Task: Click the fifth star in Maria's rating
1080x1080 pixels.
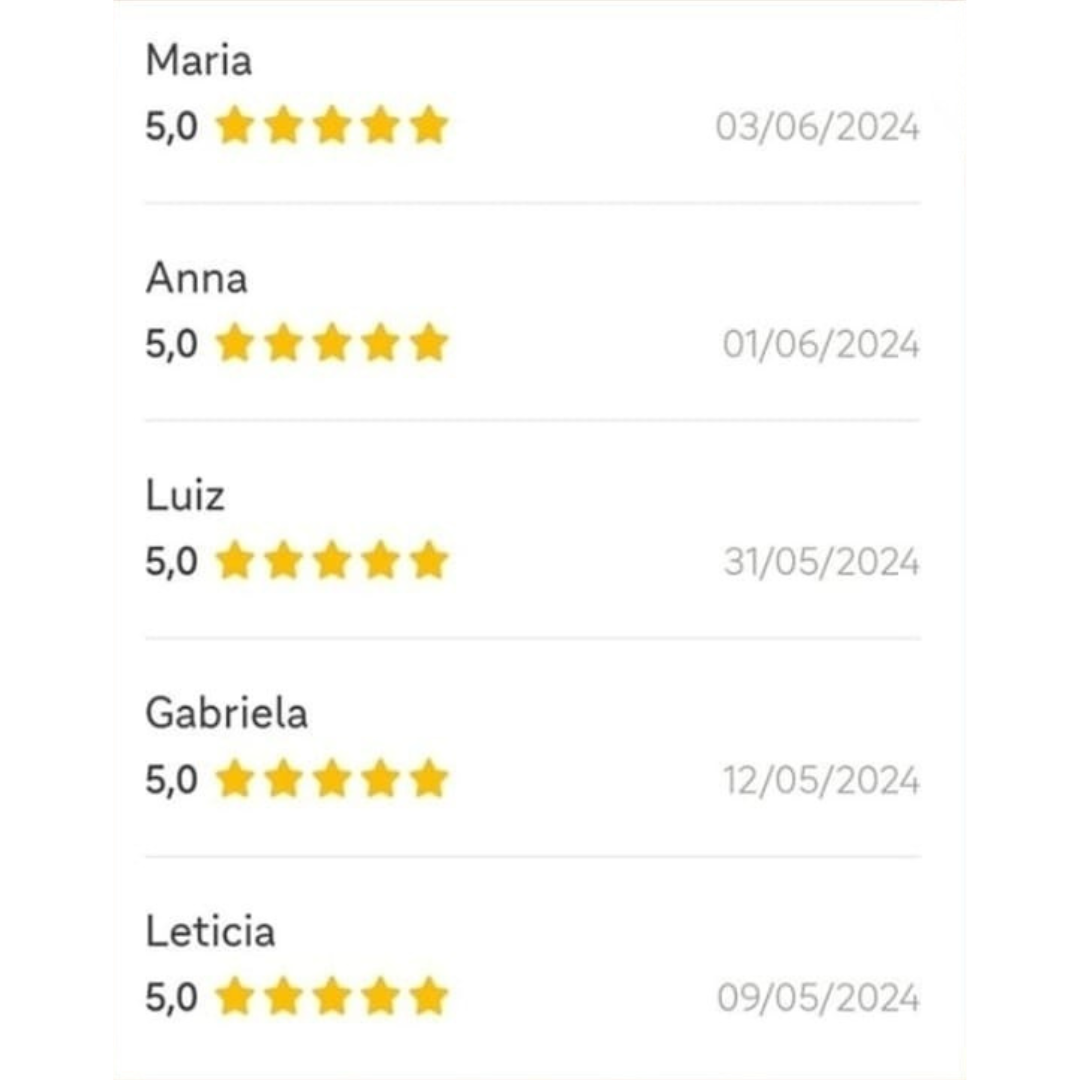Action: pyautogui.click(x=429, y=127)
